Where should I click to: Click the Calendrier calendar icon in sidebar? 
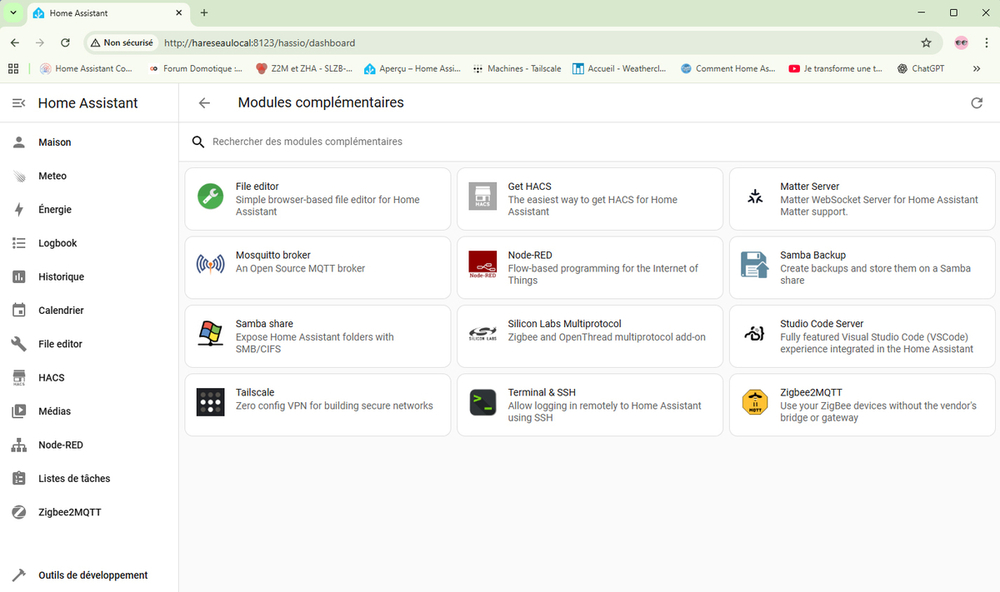(x=19, y=310)
